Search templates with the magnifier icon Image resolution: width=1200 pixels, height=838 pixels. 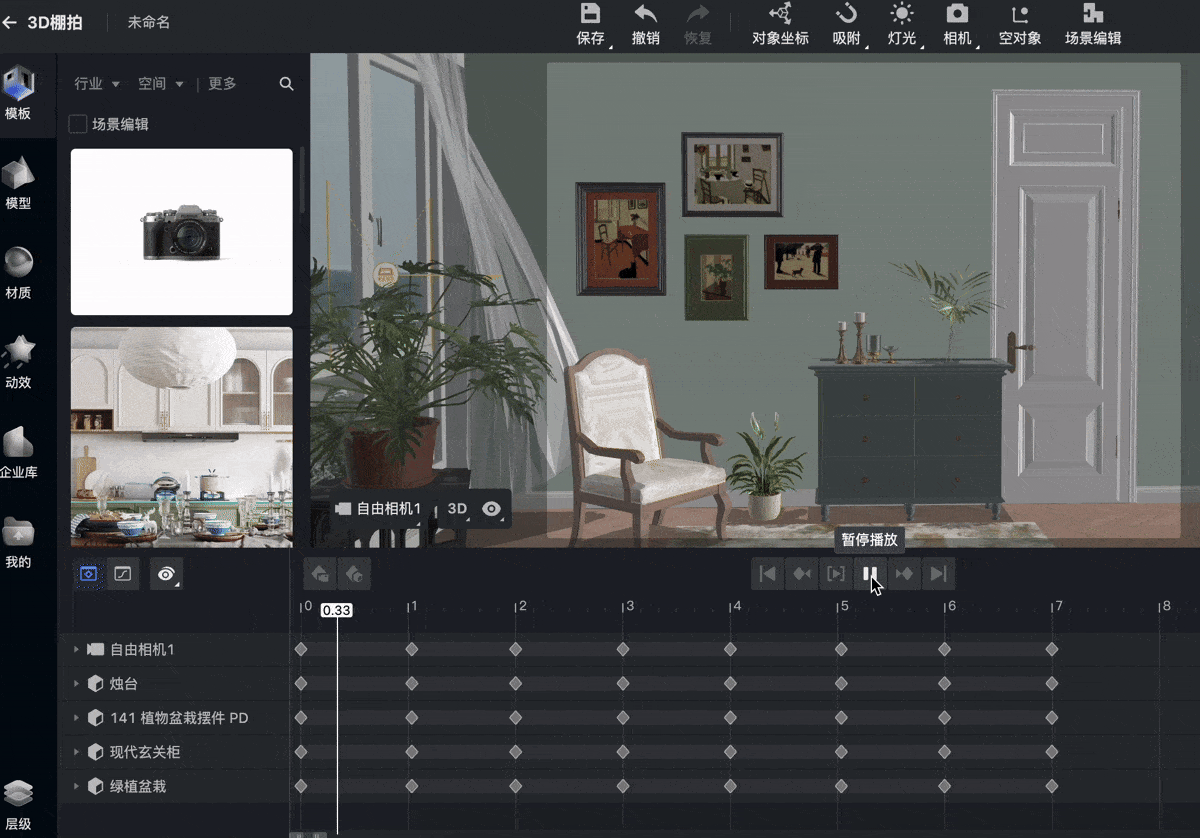[x=286, y=84]
